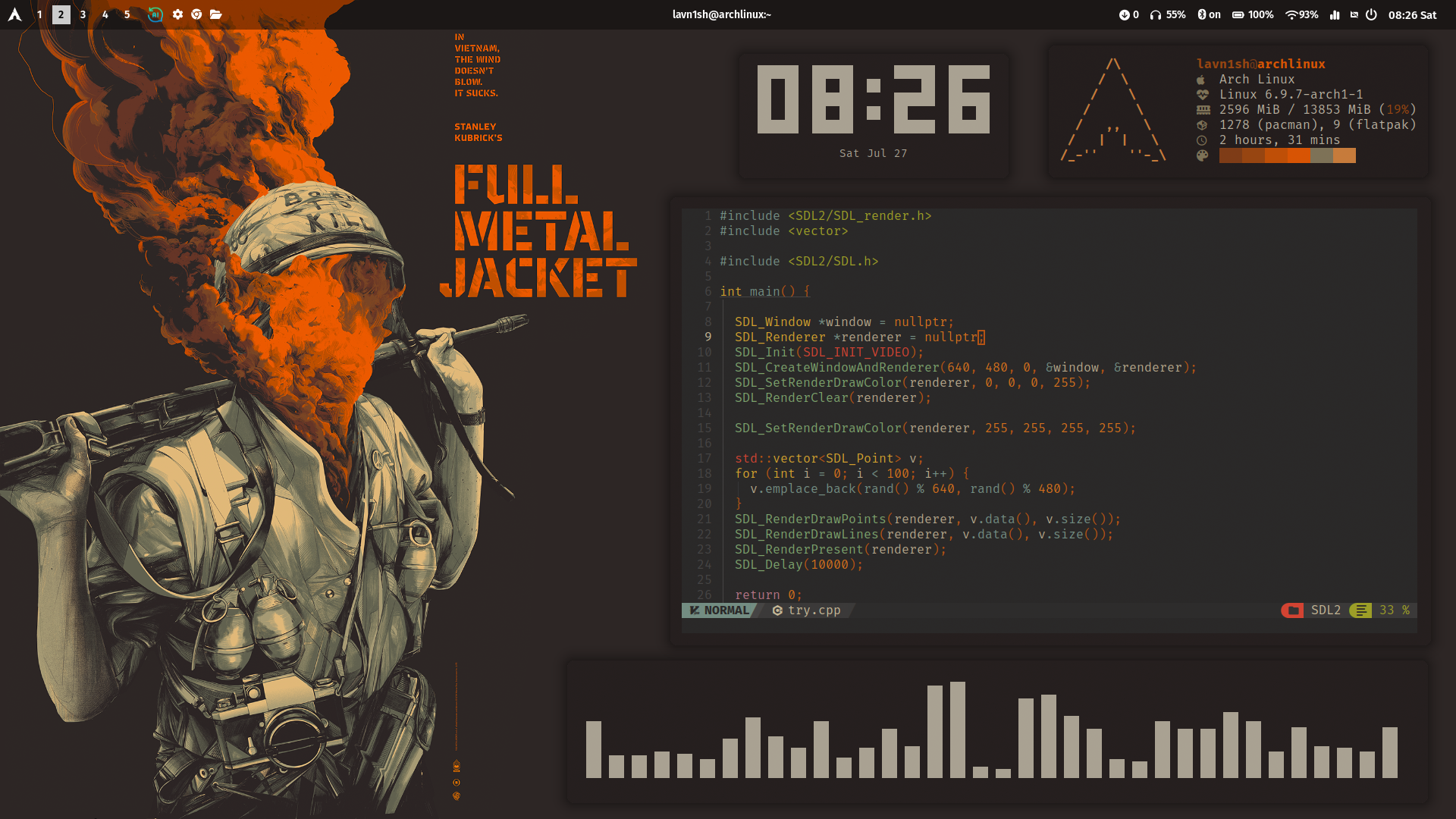Screen dimensions: 1456x819
Task: Click the 93% Wi-Fi signal value
Action: point(1309,14)
